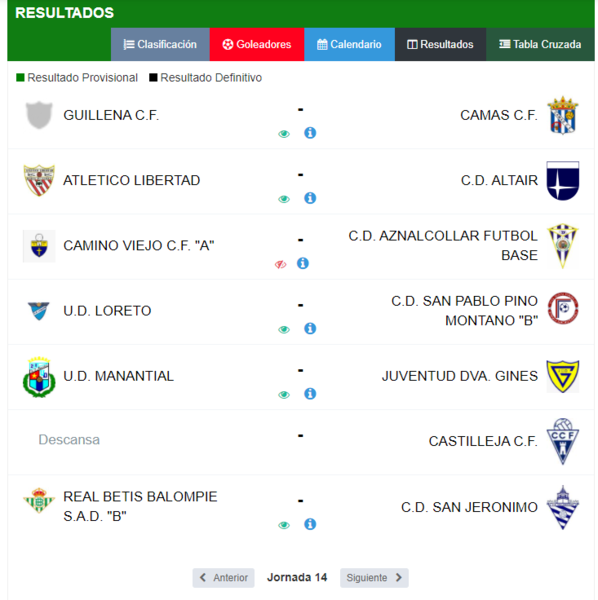Open info icon for U.D. Loreto match
598x600 pixels.
(310, 328)
